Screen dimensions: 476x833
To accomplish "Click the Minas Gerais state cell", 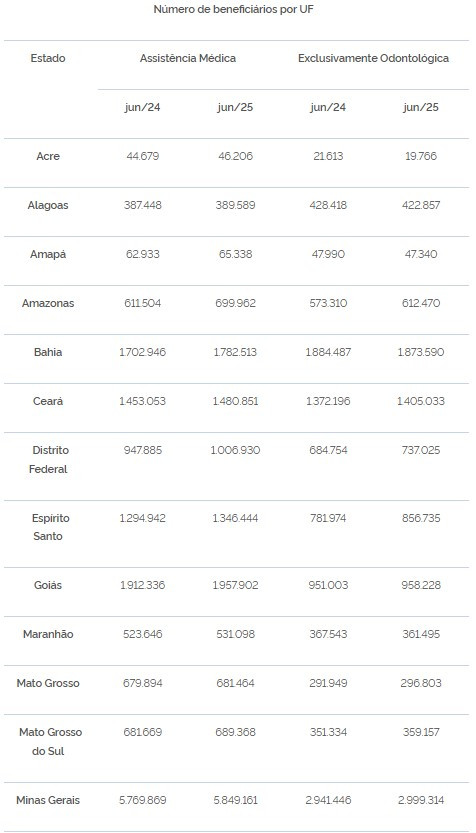I will click(48, 800).
